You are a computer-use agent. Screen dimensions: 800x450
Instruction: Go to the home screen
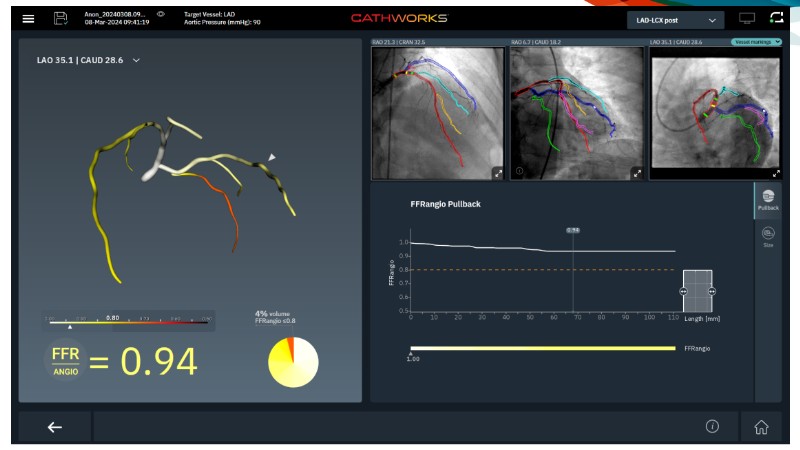point(761,427)
